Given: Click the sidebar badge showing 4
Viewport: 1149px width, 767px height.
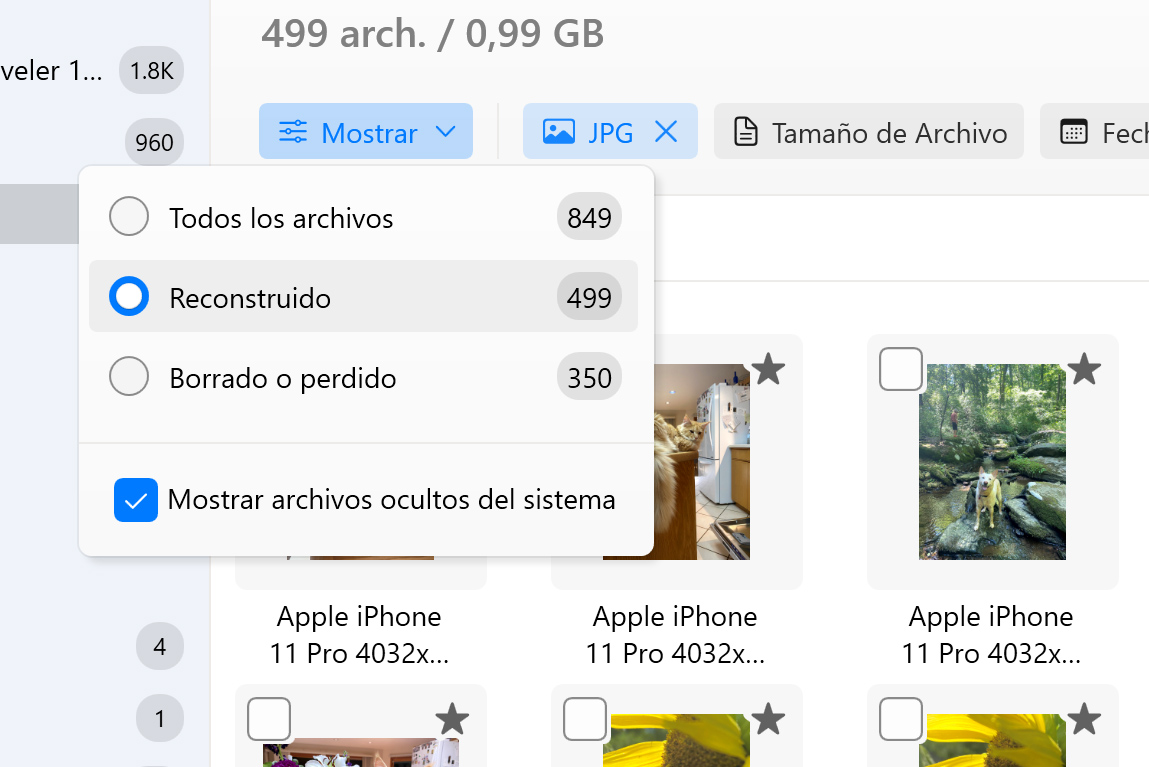Looking at the screenshot, I should pyautogui.click(x=160, y=646).
